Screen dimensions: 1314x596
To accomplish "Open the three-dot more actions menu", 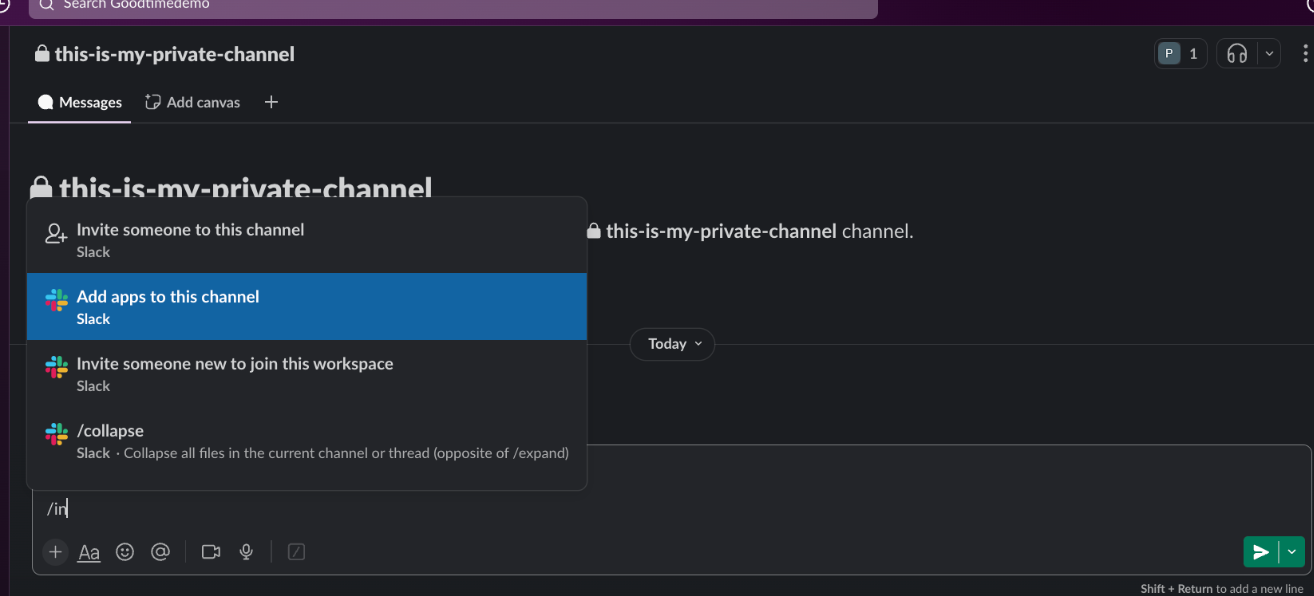I will tap(1305, 54).
